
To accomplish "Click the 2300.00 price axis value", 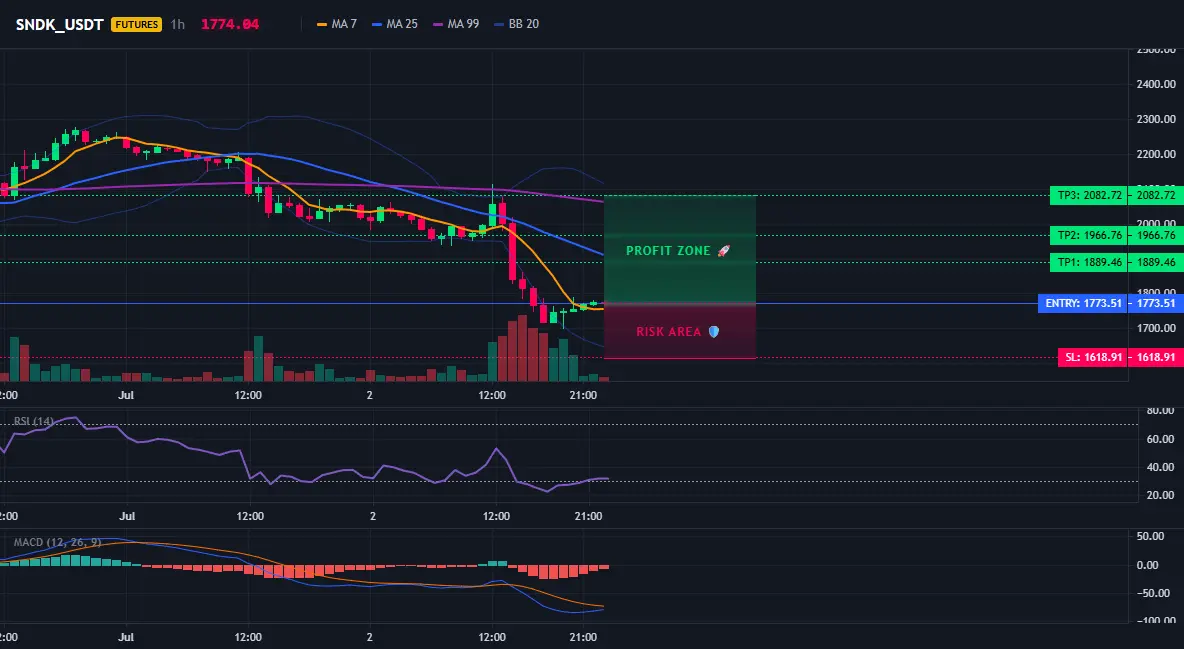I will click(x=1156, y=119).
